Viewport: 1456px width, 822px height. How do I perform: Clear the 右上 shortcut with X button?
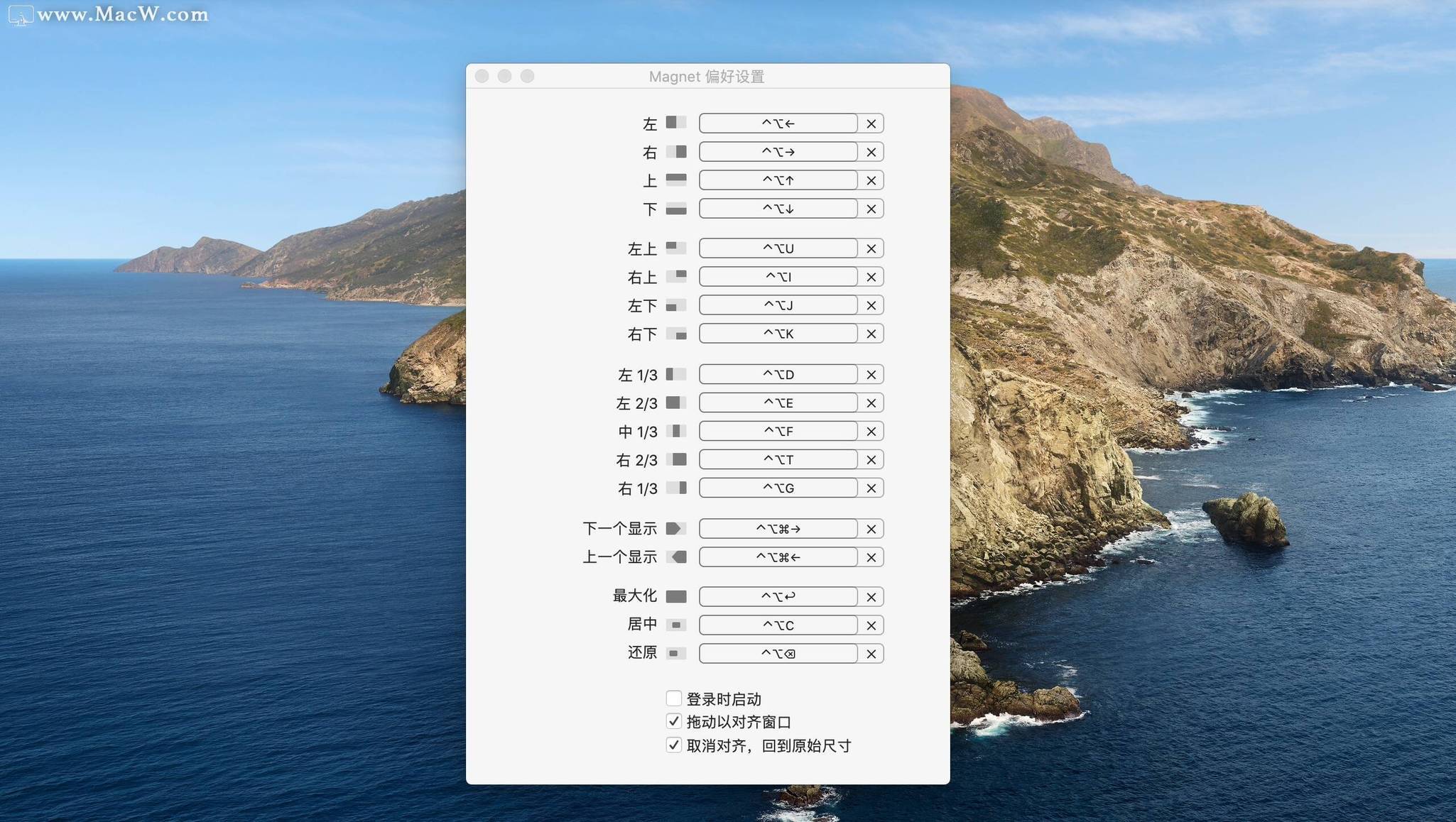coord(871,277)
